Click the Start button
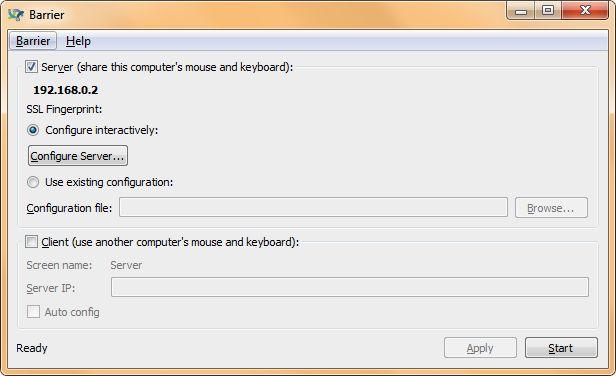 pos(561,348)
